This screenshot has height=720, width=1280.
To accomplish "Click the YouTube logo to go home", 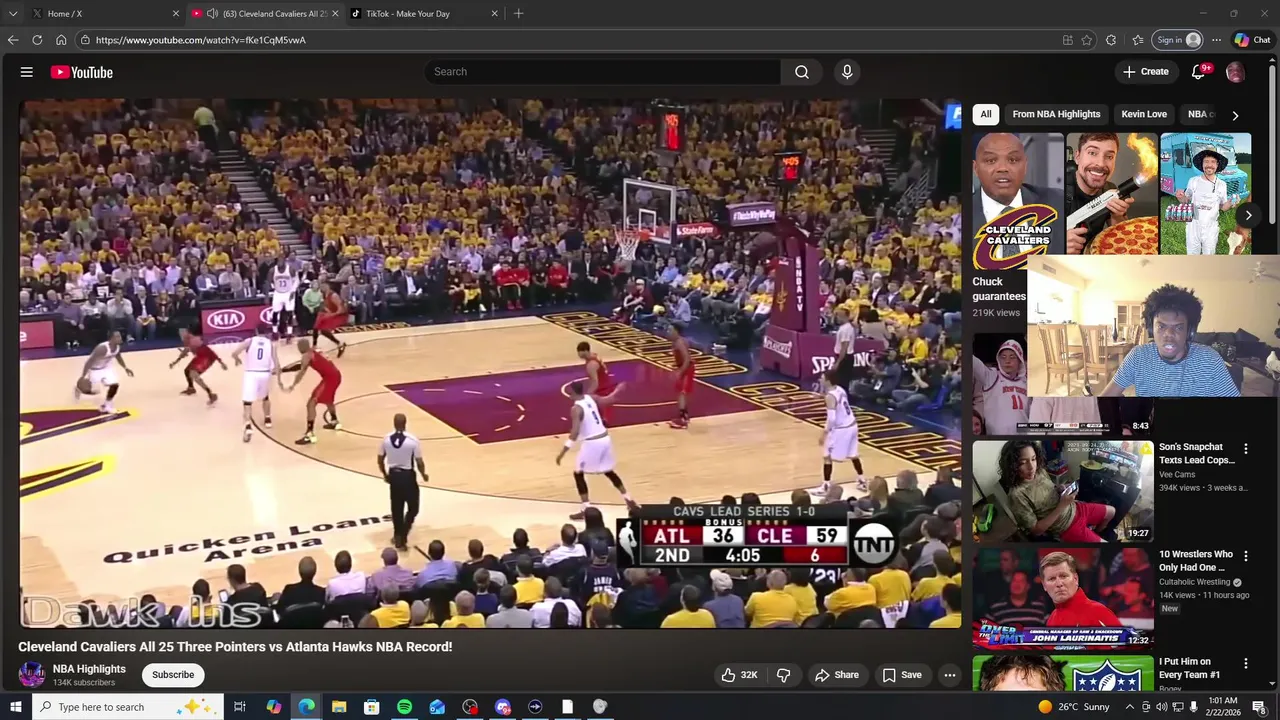I will click(x=82, y=72).
